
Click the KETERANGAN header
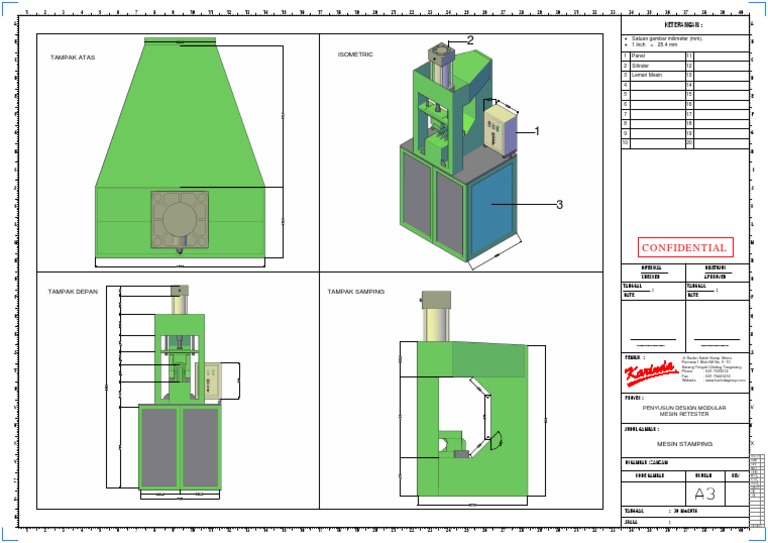[x=684, y=24]
